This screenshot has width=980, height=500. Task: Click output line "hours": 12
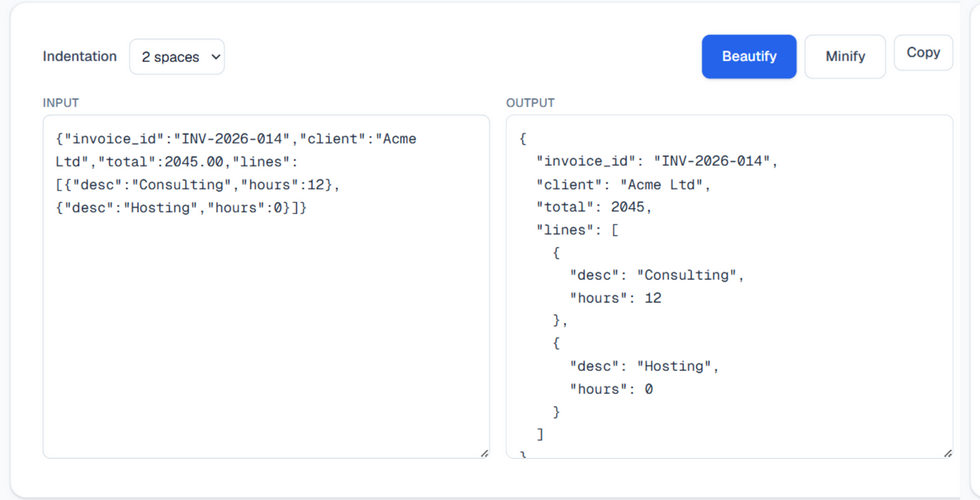tap(615, 298)
